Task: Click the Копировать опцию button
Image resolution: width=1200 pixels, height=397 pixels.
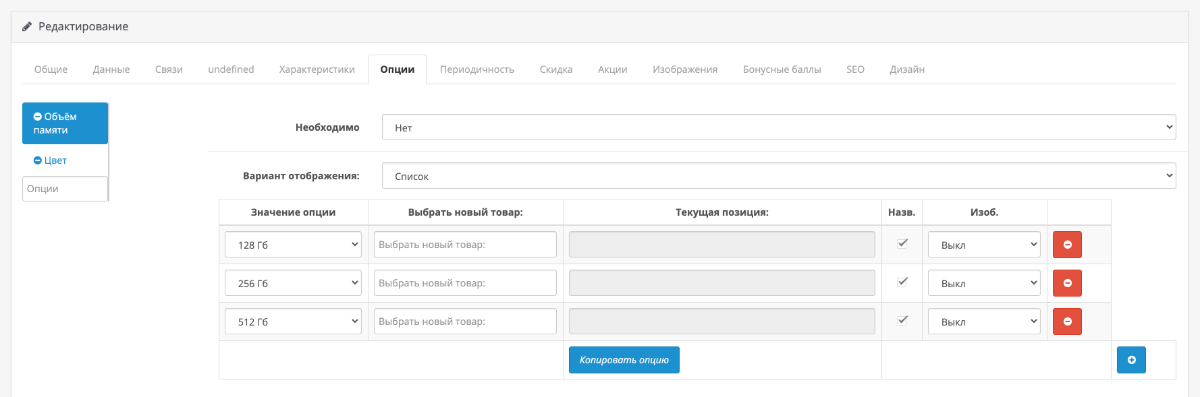Action: [x=624, y=360]
